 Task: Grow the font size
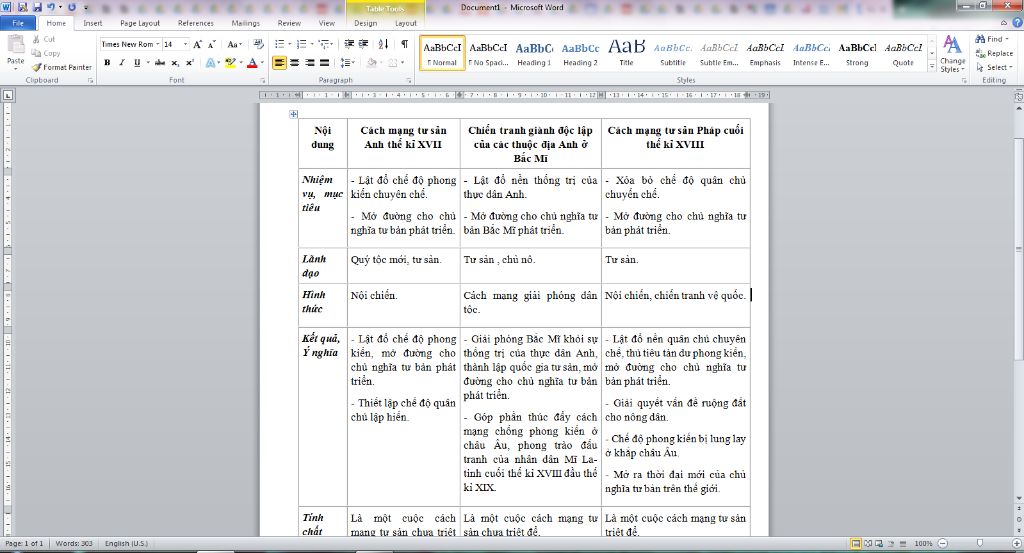(197, 44)
